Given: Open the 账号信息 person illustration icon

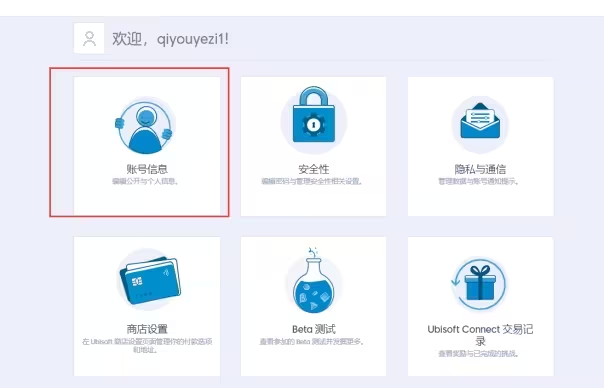Looking at the screenshot, I should click(x=145, y=126).
